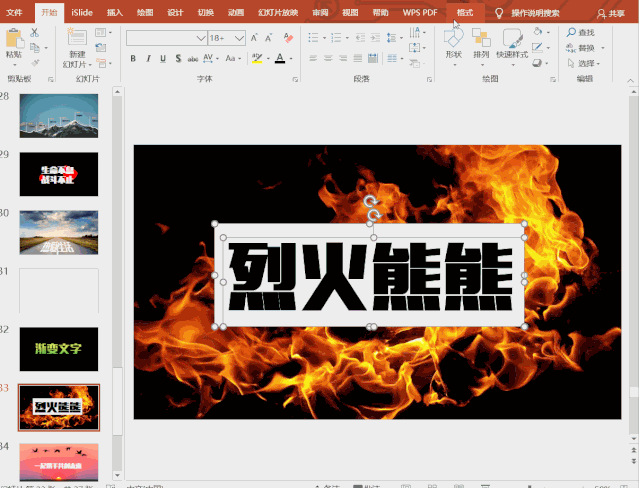Click the text shadow S icon

coord(178,58)
